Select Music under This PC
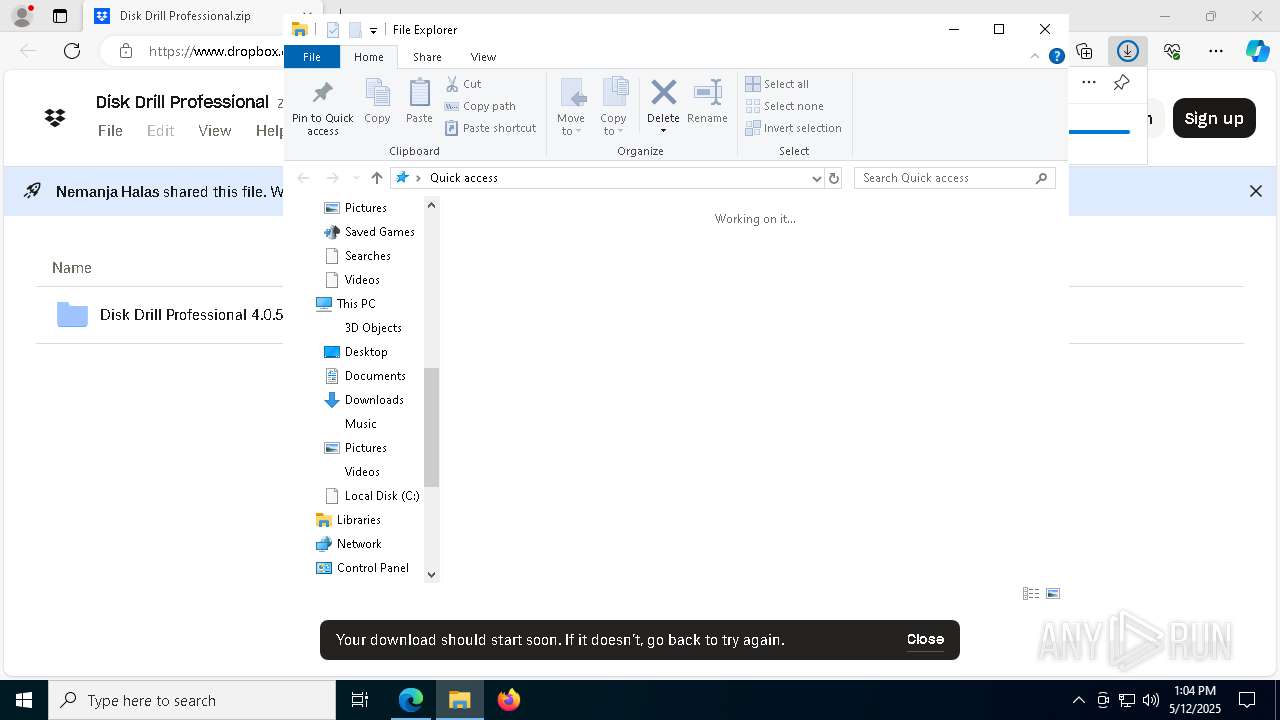Screen dimensions: 1280x720 [x=360, y=424]
